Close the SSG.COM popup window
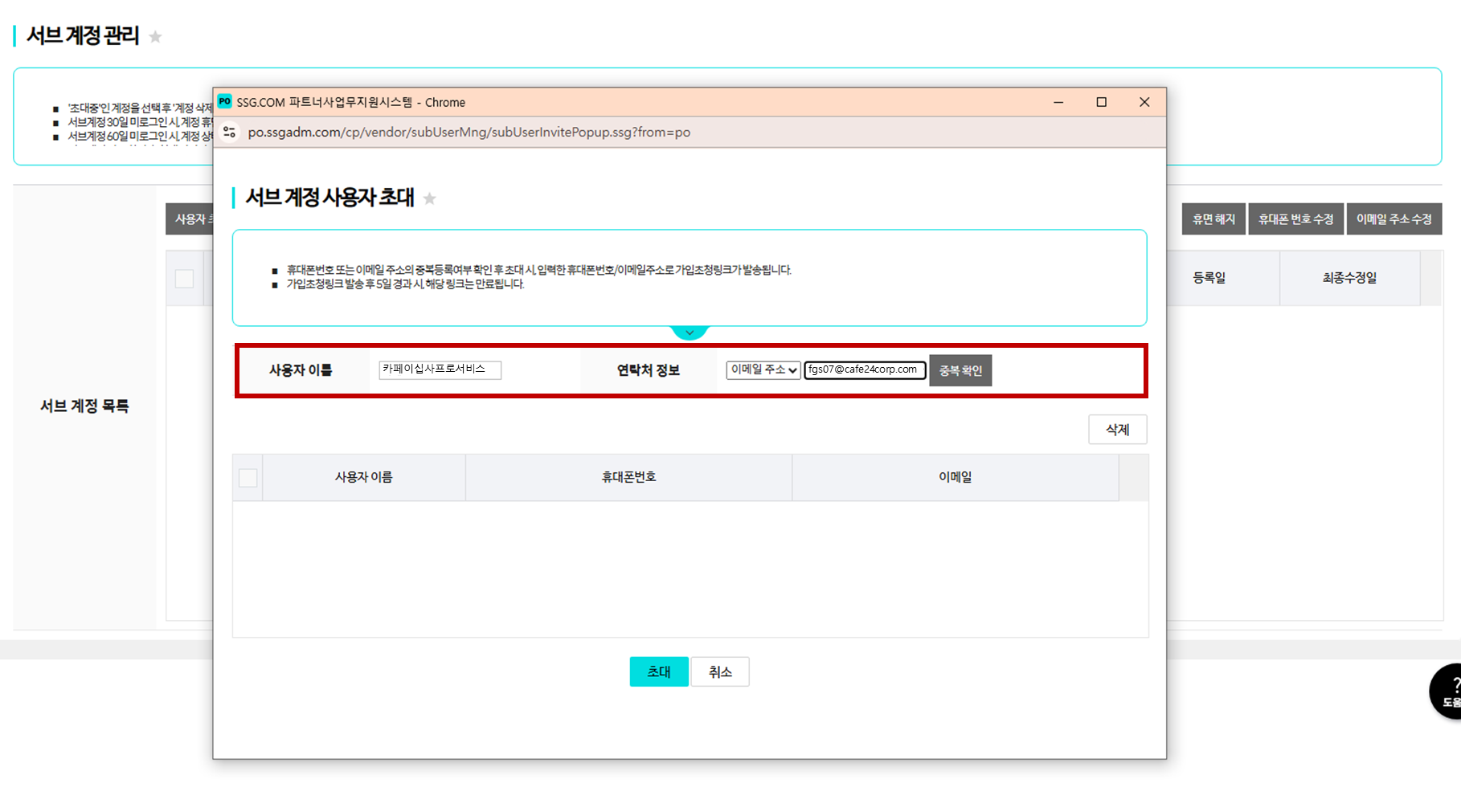Screen dimensions: 1461x812 tap(1144, 102)
